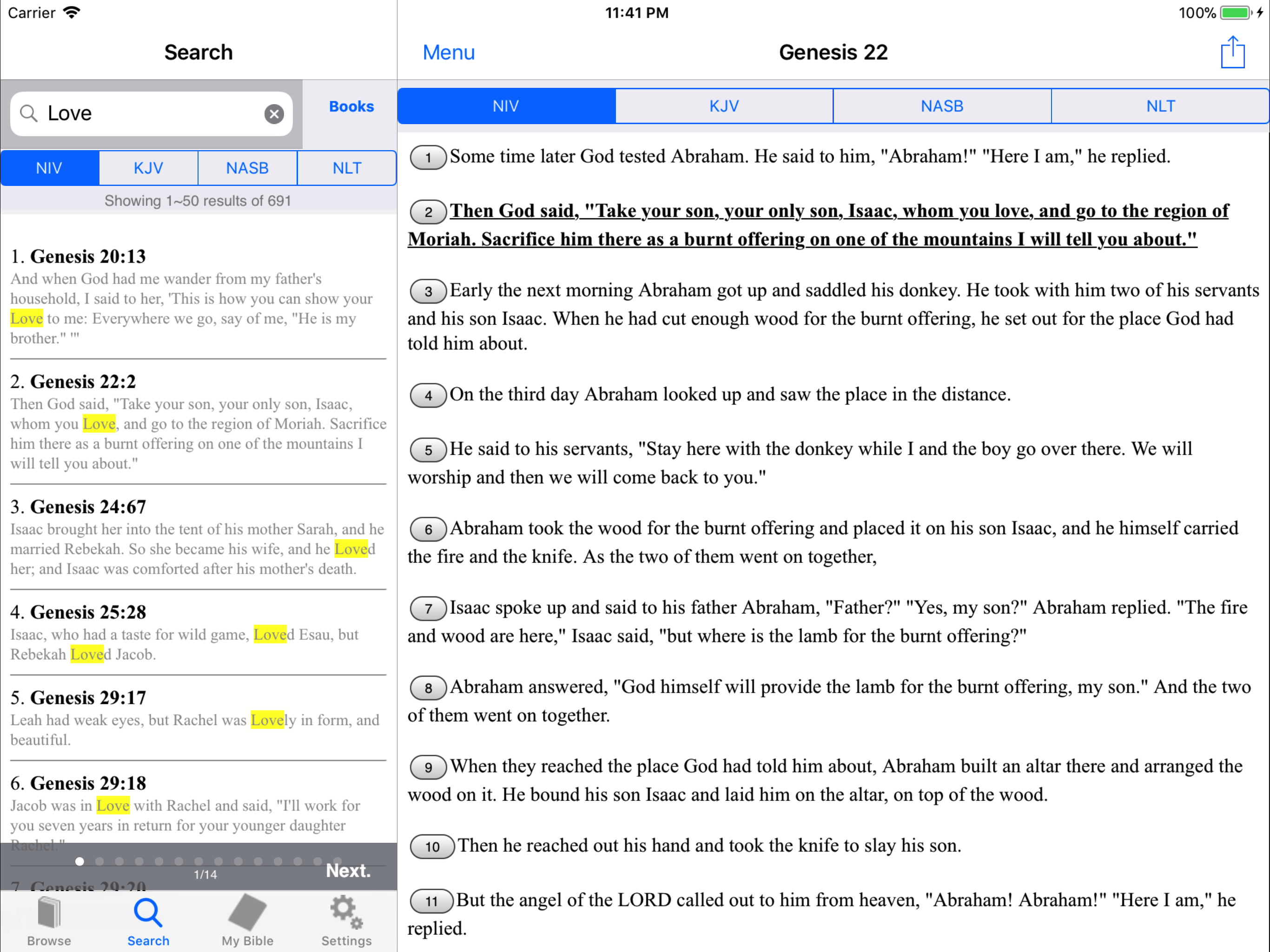Select KJV in the reading pane

tap(724, 106)
